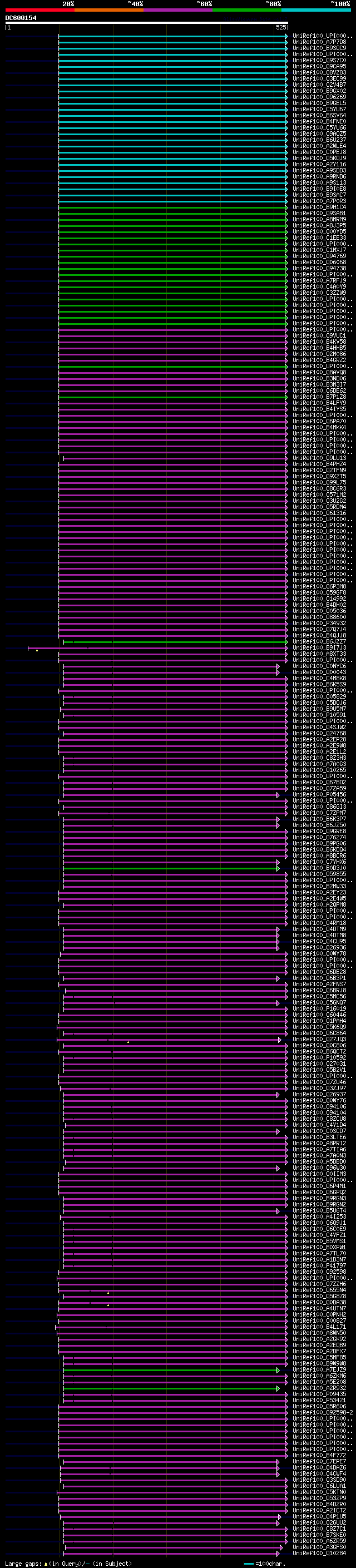Select the UniRef100_Q24768 entry
The image size is (356, 1568).
(319, 734)
